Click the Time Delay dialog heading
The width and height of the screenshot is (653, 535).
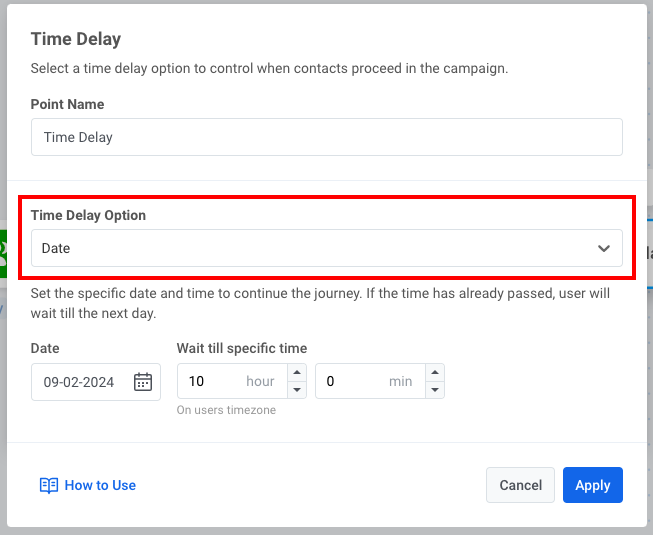coord(76,39)
